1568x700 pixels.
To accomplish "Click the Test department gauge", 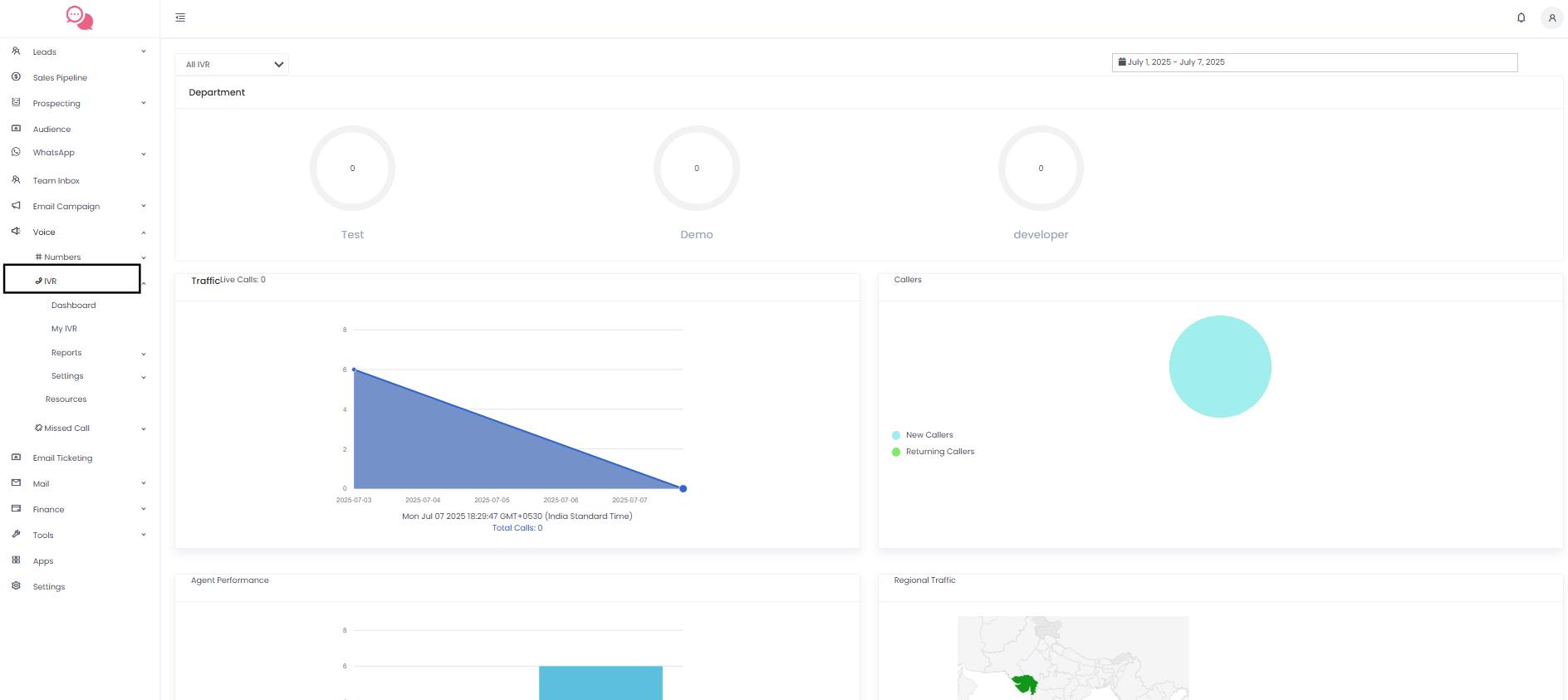I will pyautogui.click(x=352, y=168).
